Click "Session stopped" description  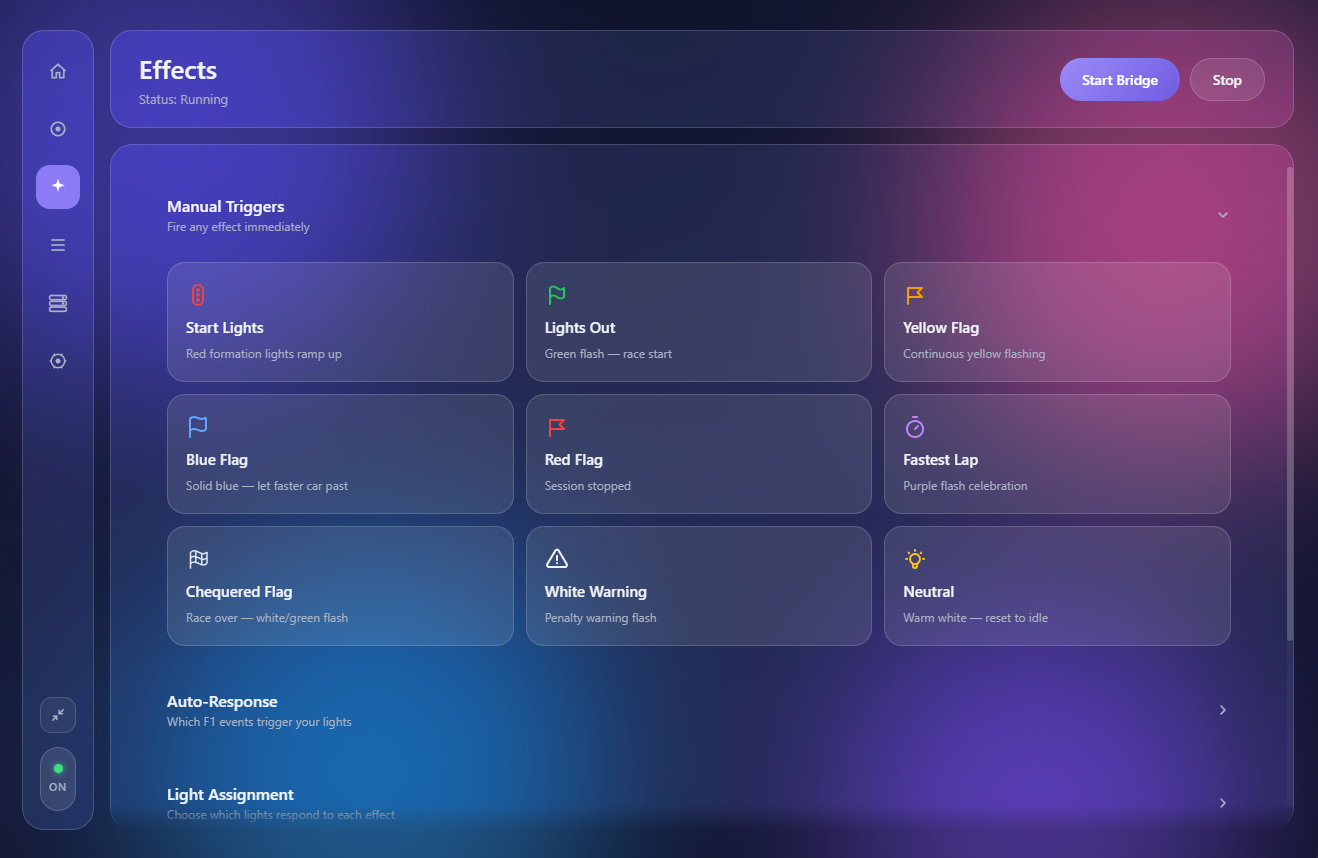click(x=588, y=486)
